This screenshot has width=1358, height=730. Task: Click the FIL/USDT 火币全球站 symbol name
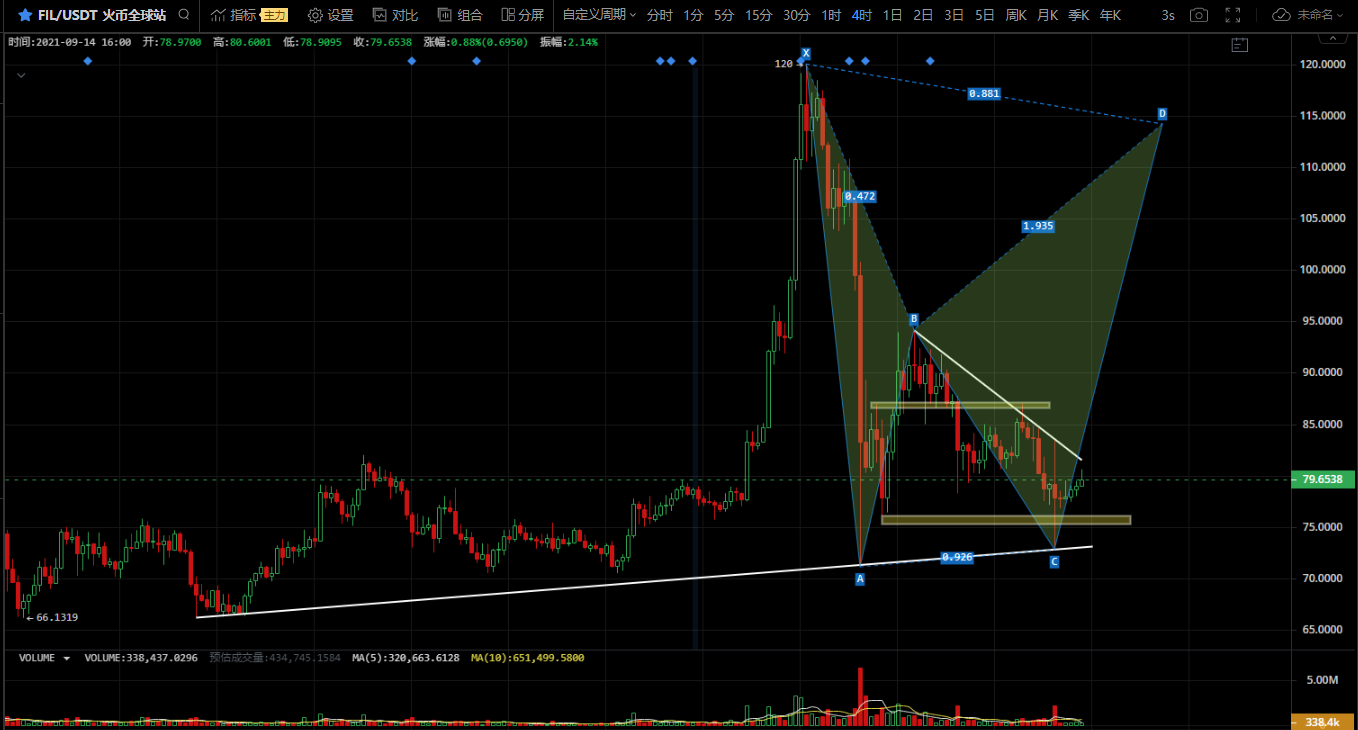(102, 15)
